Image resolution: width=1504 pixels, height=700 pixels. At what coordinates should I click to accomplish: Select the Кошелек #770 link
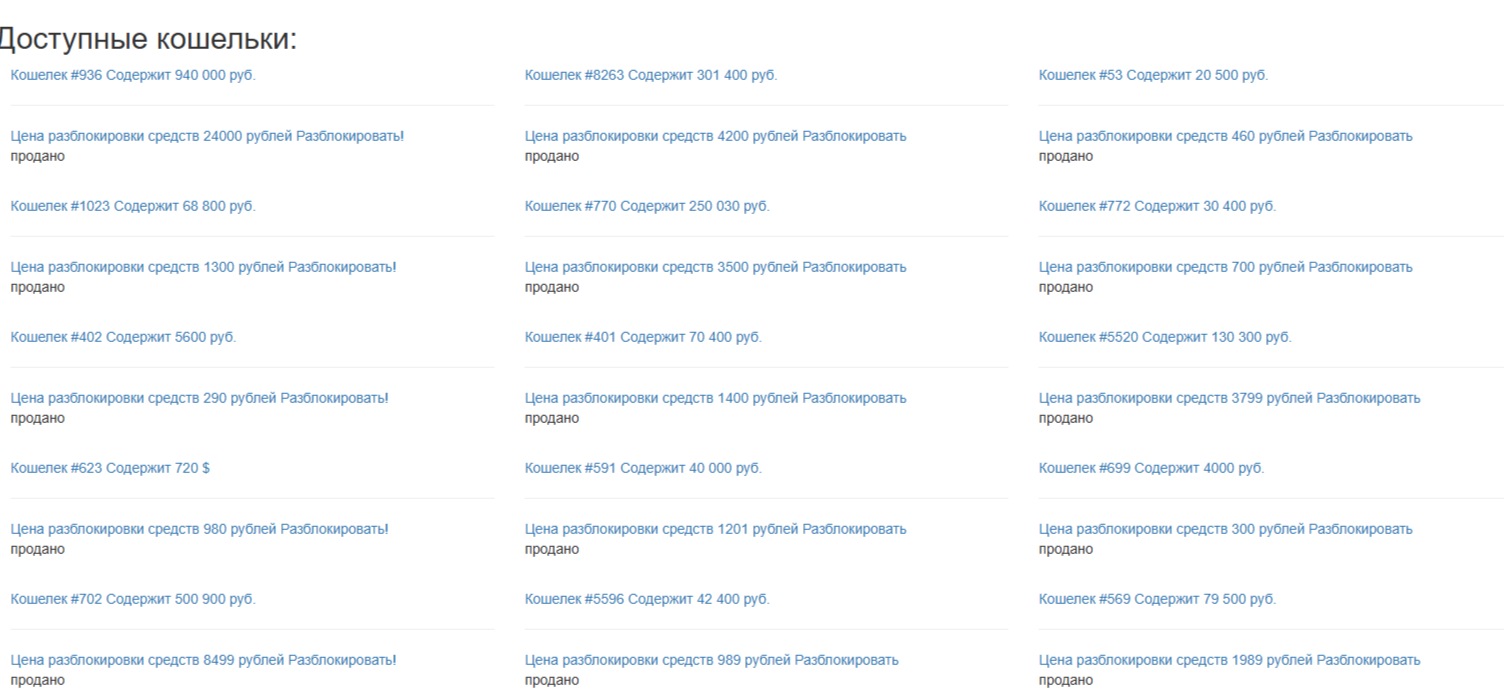point(646,206)
